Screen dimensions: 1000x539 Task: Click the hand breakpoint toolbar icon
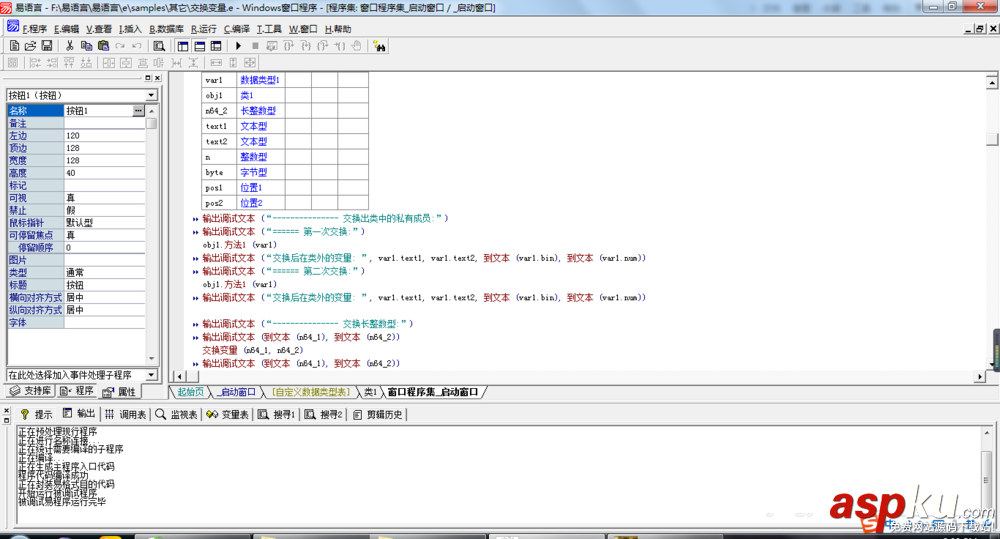pyautogui.click(x=357, y=46)
